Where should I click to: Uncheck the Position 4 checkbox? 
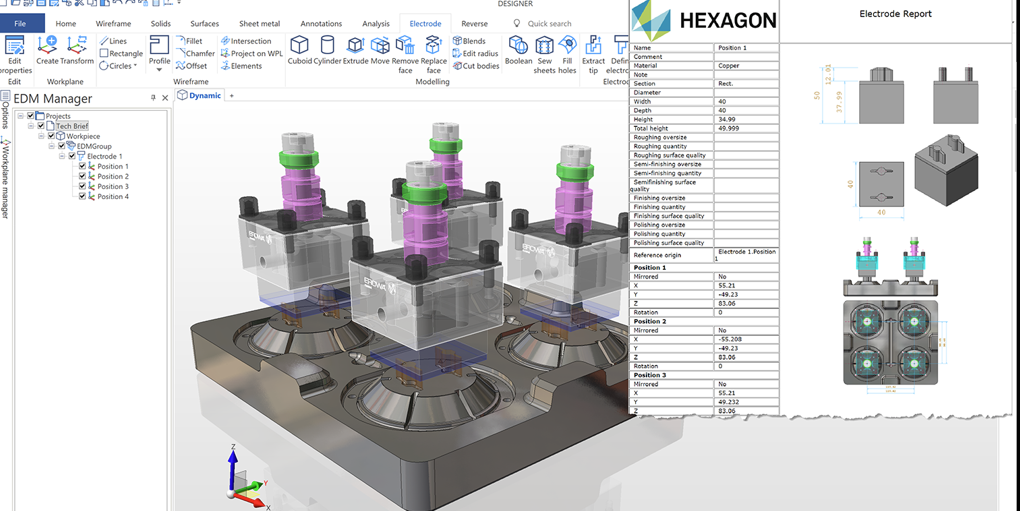click(82, 196)
